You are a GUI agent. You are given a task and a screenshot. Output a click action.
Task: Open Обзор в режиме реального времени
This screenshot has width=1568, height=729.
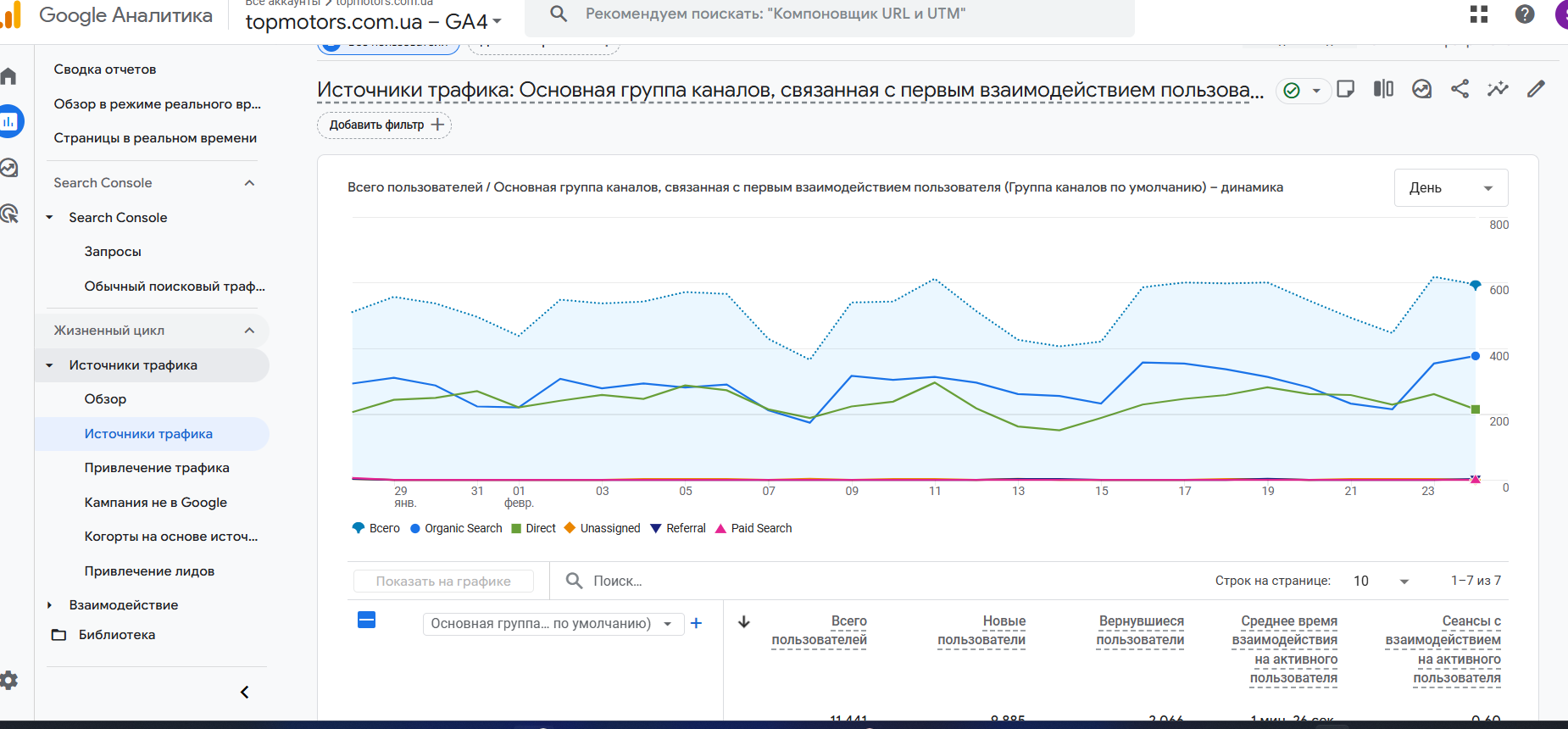158,104
